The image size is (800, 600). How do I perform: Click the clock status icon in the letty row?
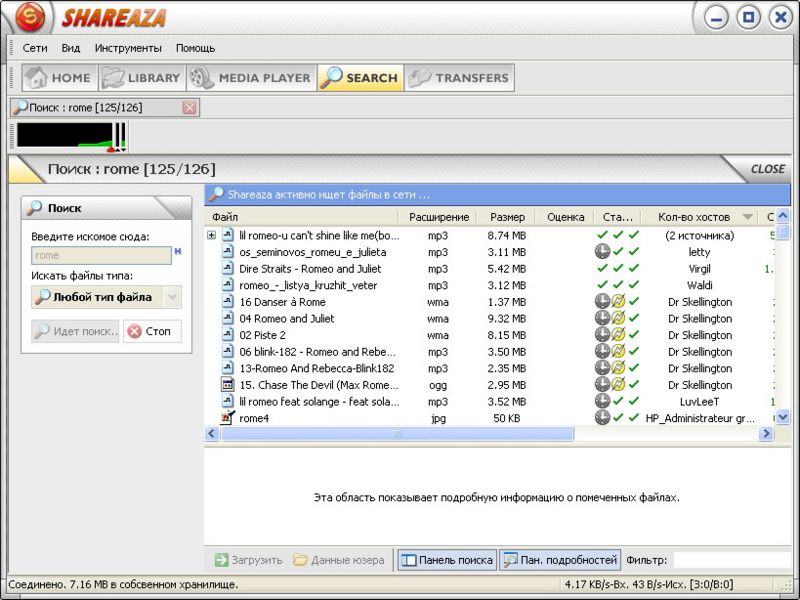pos(603,252)
